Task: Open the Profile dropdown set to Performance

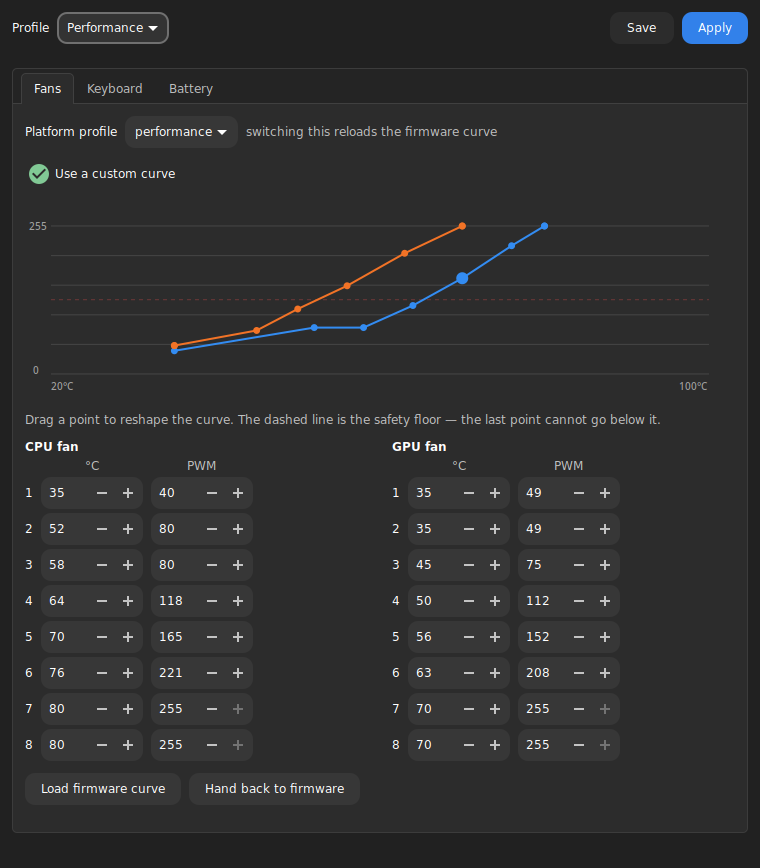Action: 113,28
